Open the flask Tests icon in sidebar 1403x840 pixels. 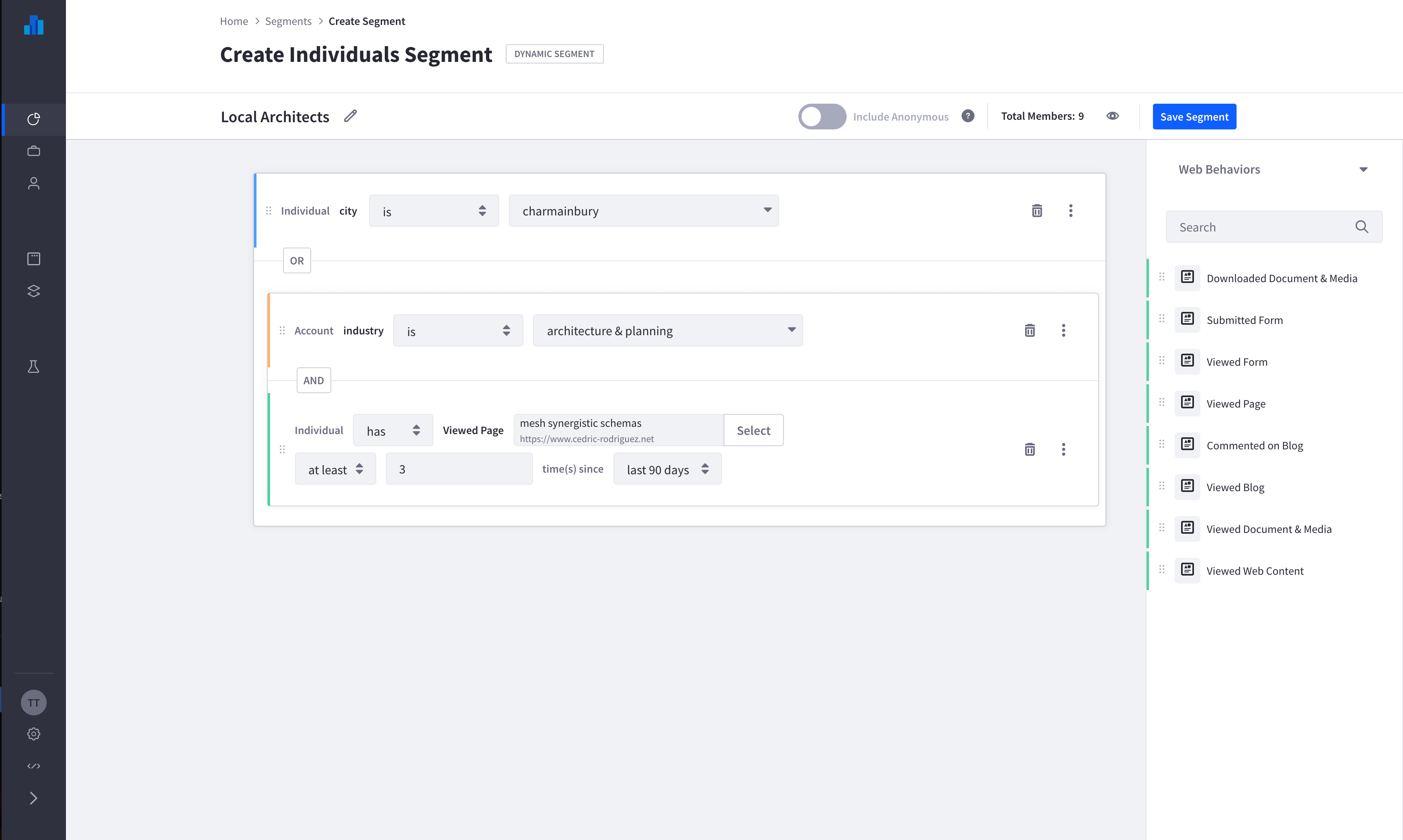click(33, 367)
